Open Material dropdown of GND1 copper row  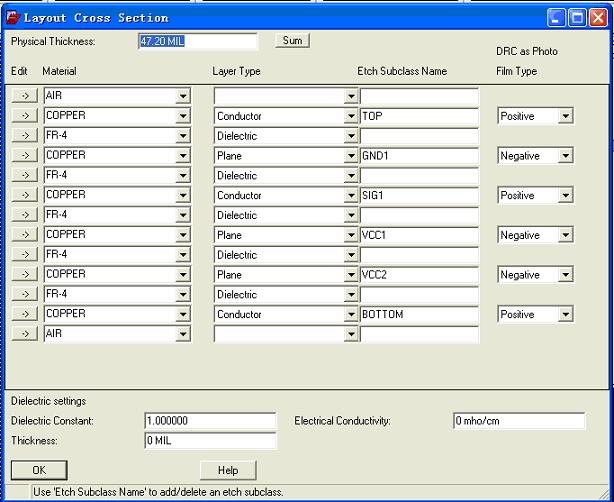(x=183, y=155)
